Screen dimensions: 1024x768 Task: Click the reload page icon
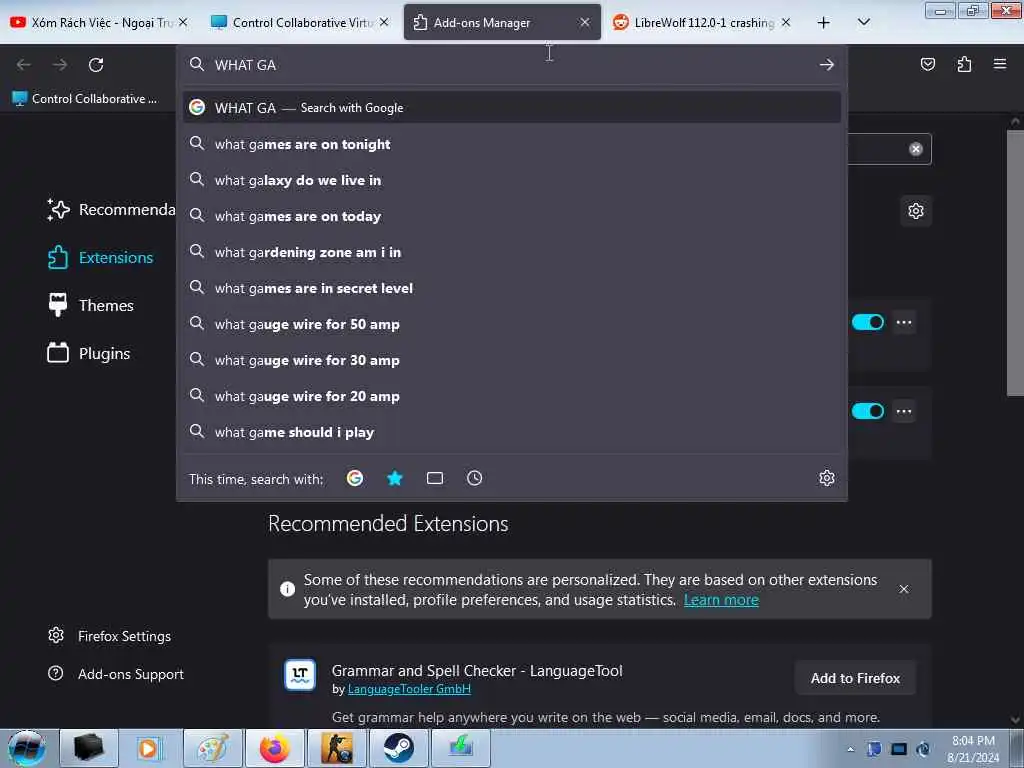point(96,65)
